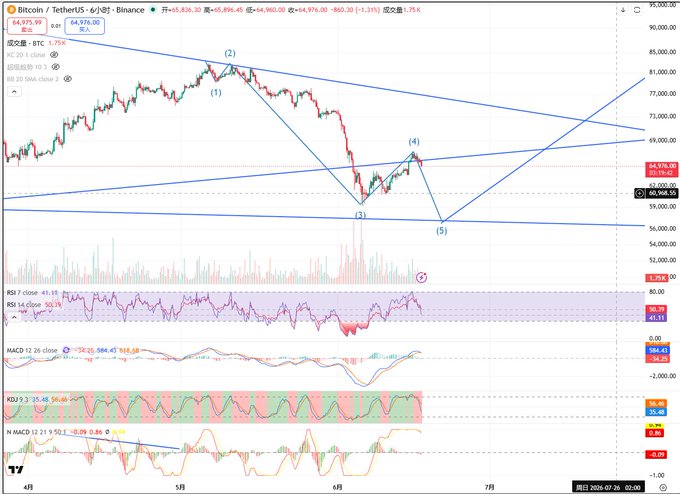Select the BB 20 SMA close 2 label
The height and width of the screenshot is (494, 680).
tap(33, 79)
